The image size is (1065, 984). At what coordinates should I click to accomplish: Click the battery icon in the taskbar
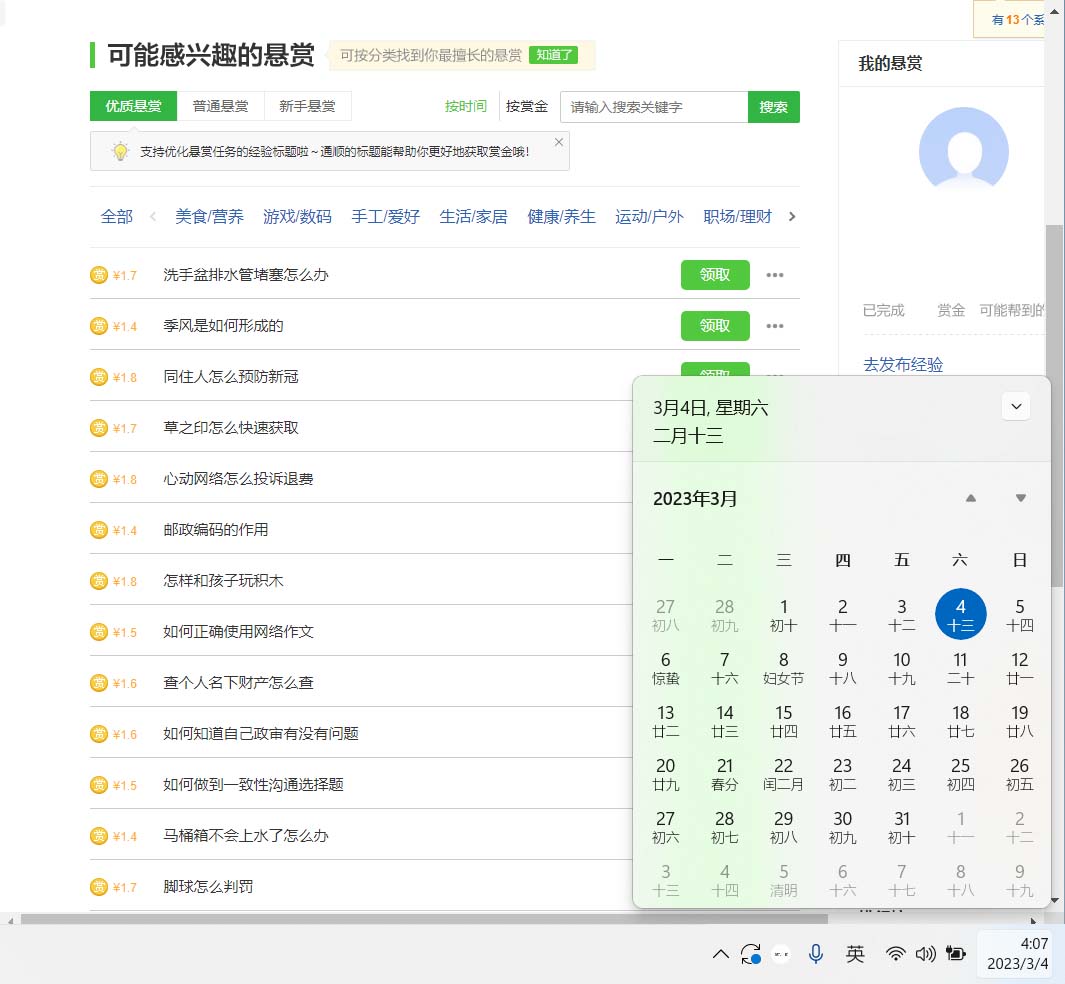pyautogui.click(x=955, y=954)
